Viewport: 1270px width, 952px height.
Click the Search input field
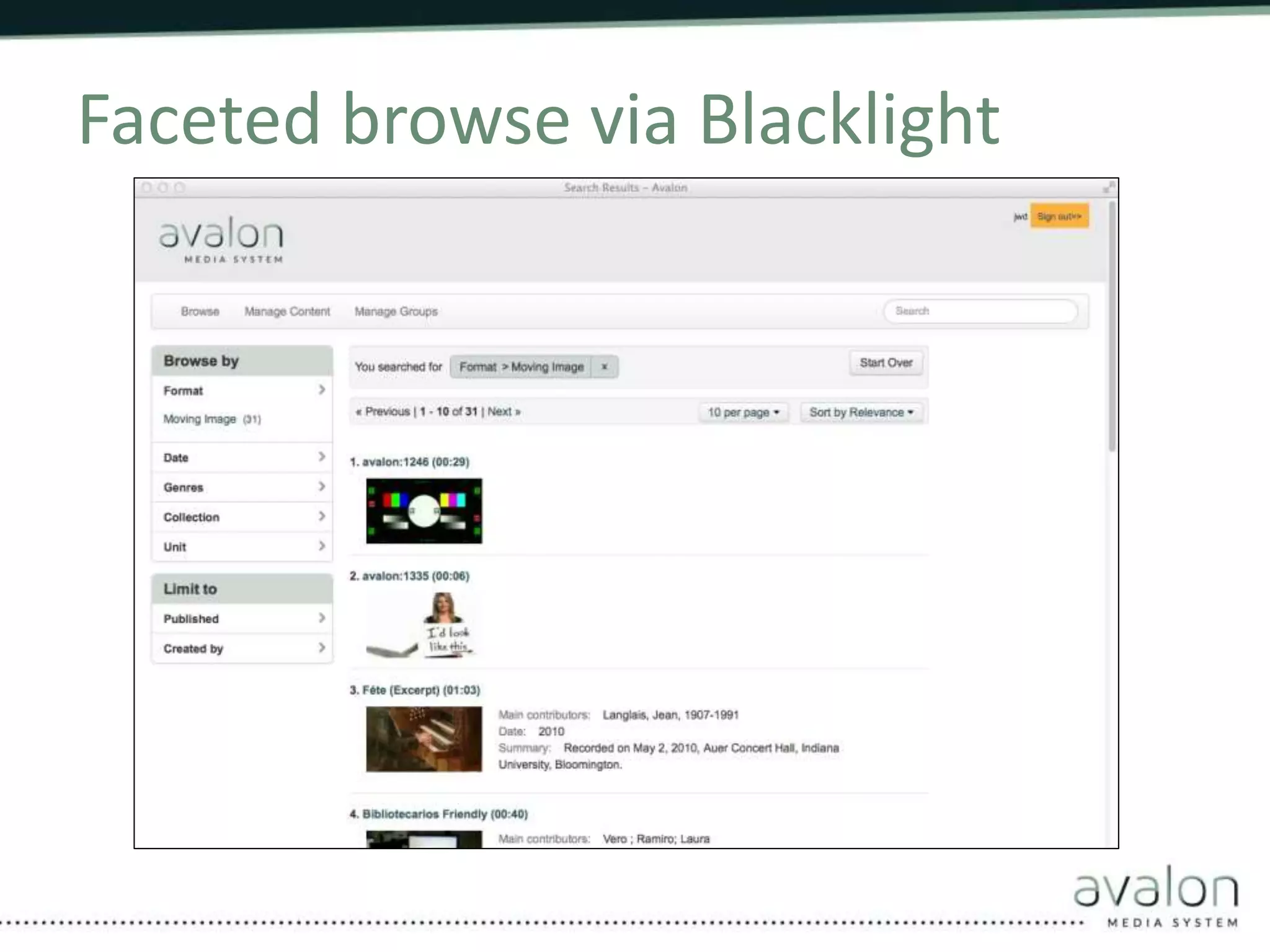980,311
